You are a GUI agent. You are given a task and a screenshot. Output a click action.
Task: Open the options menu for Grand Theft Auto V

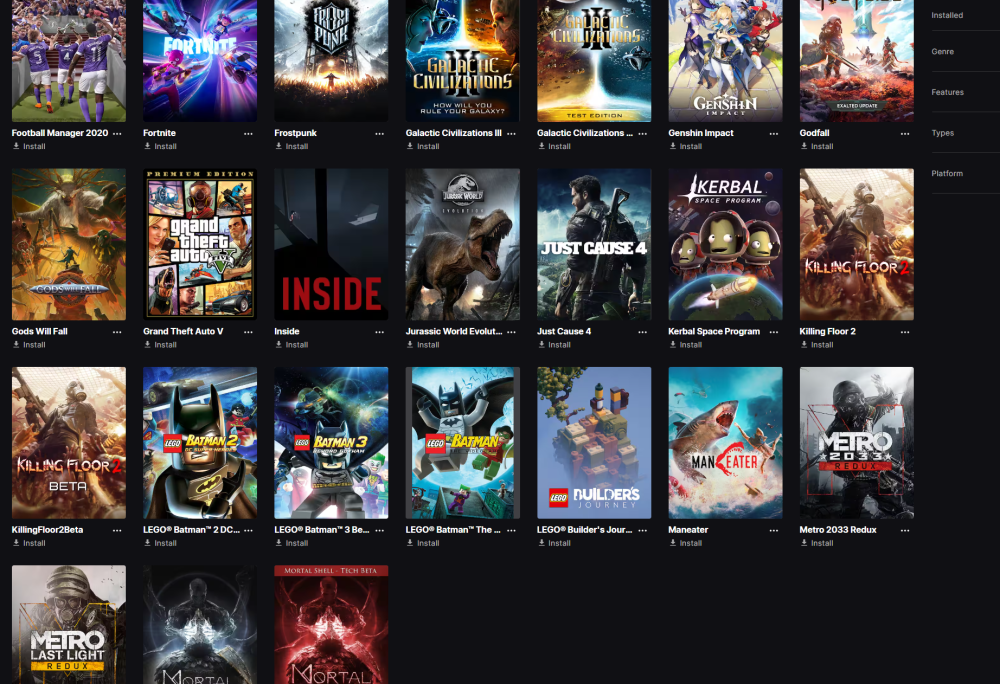[248, 332]
